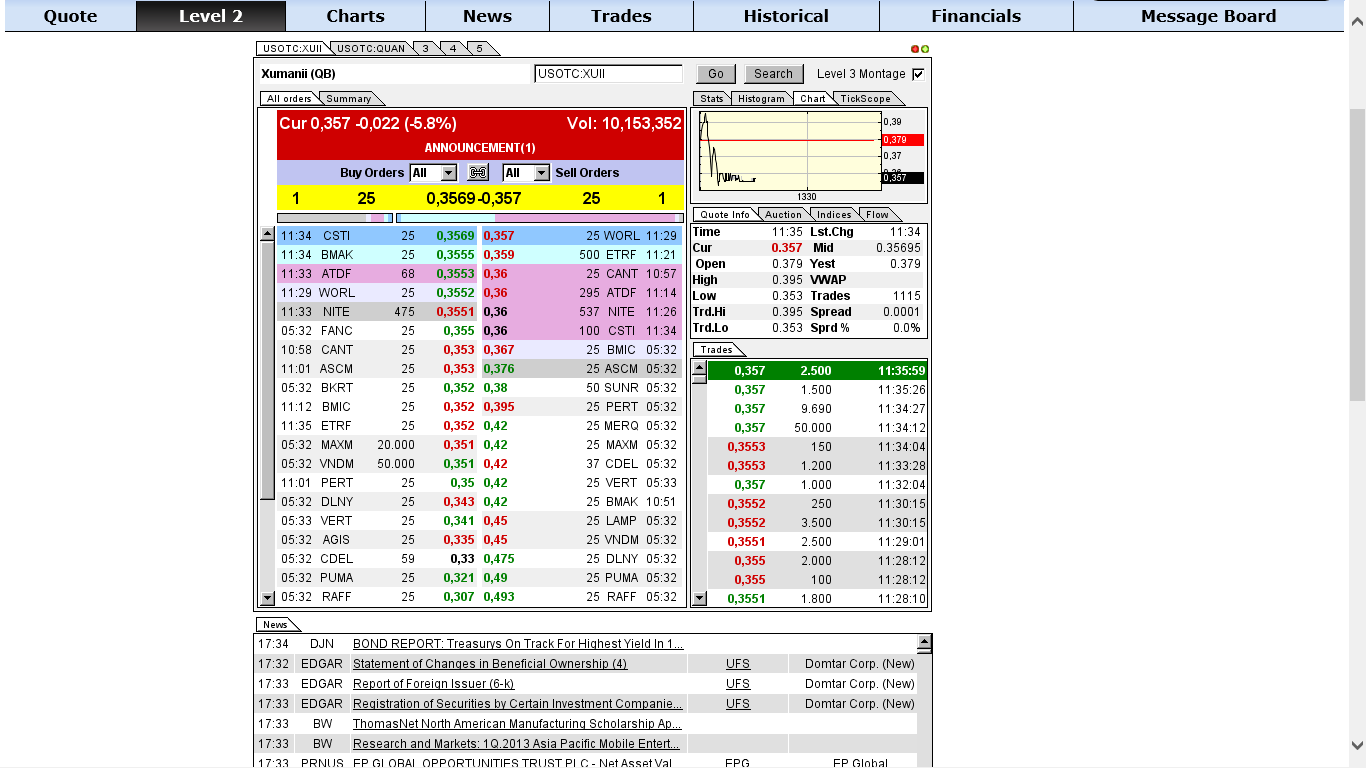Focus the symbol input field USOTC:XUII
Image resolution: width=1366 pixels, height=768 pixels.
[608, 74]
